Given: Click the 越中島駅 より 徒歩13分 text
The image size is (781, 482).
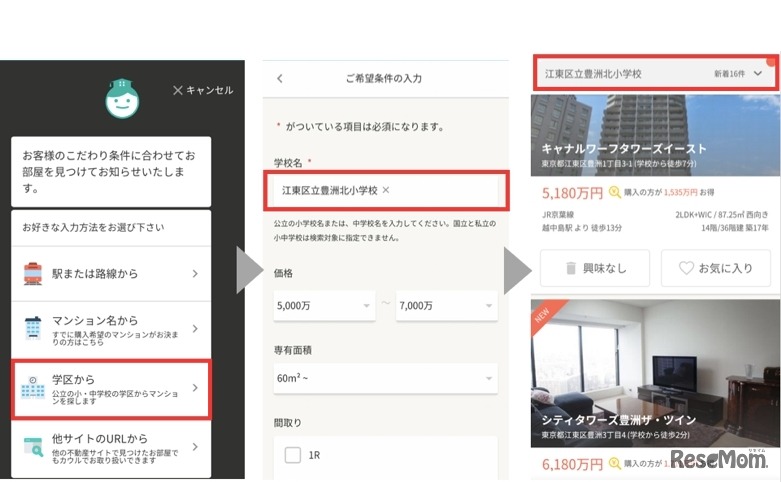Looking at the screenshot, I should [x=582, y=228].
